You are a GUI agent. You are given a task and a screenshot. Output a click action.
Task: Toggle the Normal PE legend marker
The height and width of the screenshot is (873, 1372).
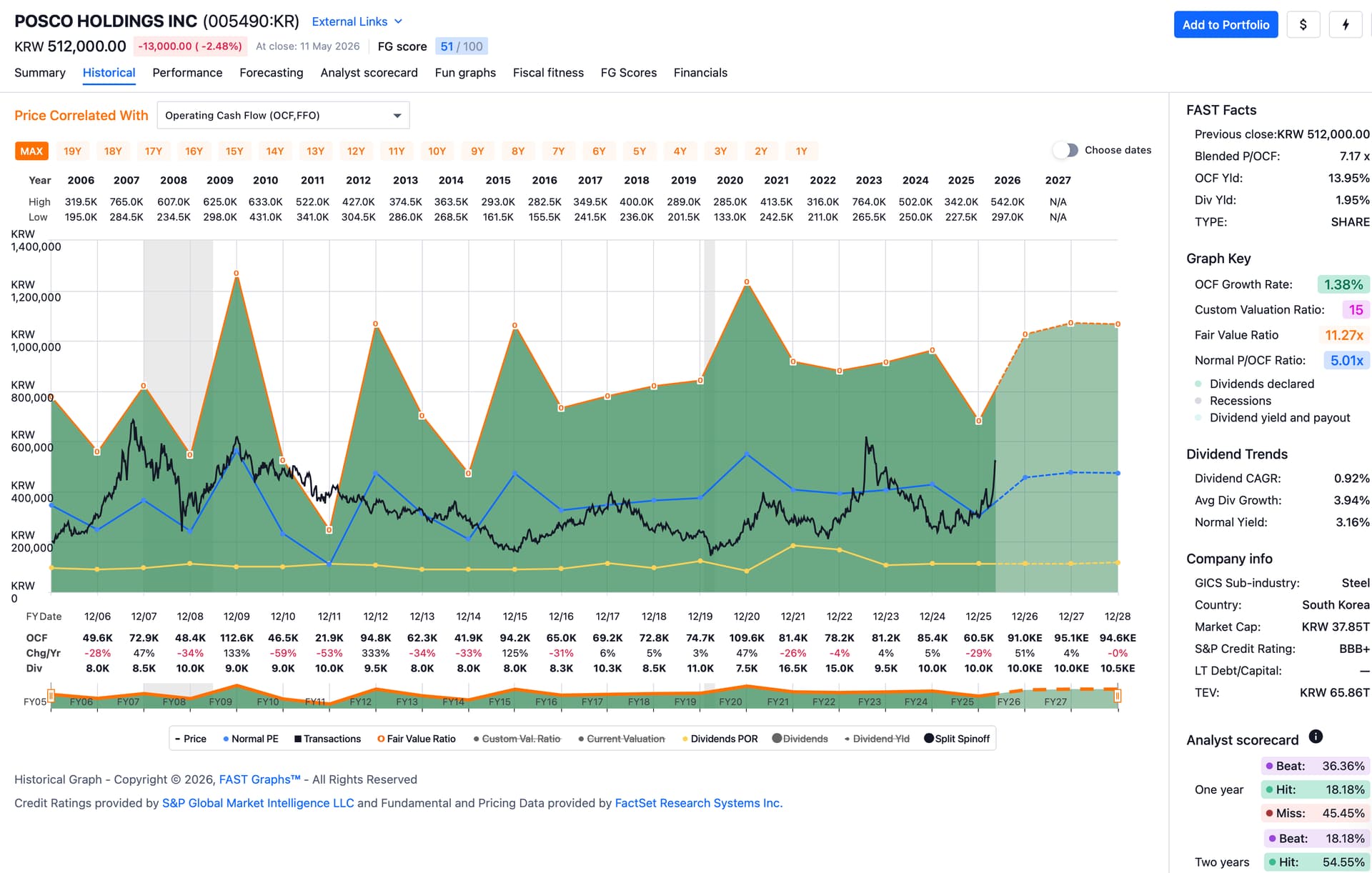coord(226,739)
